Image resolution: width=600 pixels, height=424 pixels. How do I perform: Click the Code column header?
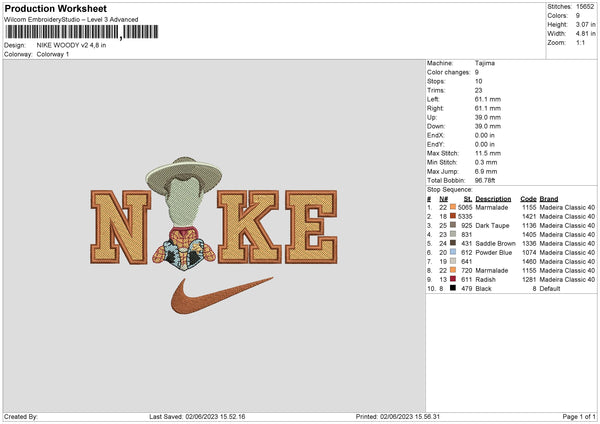(x=528, y=199)
